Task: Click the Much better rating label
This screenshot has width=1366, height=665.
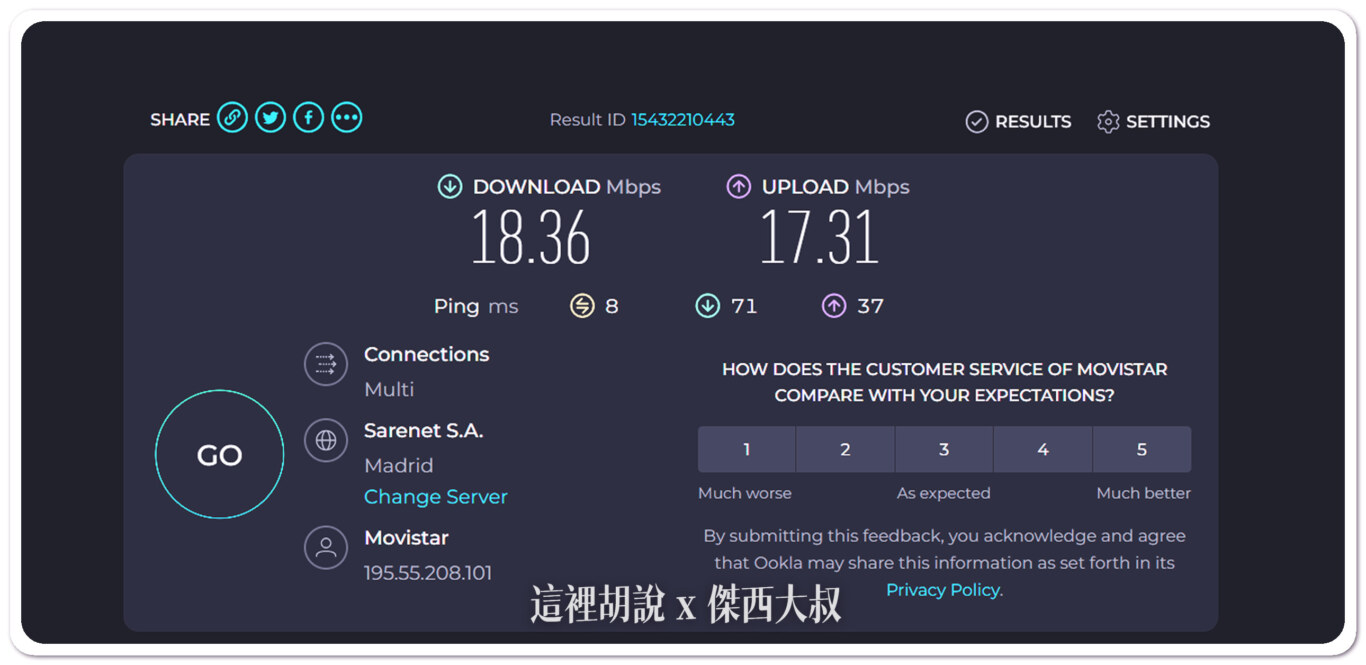Action: [1143, 493]
